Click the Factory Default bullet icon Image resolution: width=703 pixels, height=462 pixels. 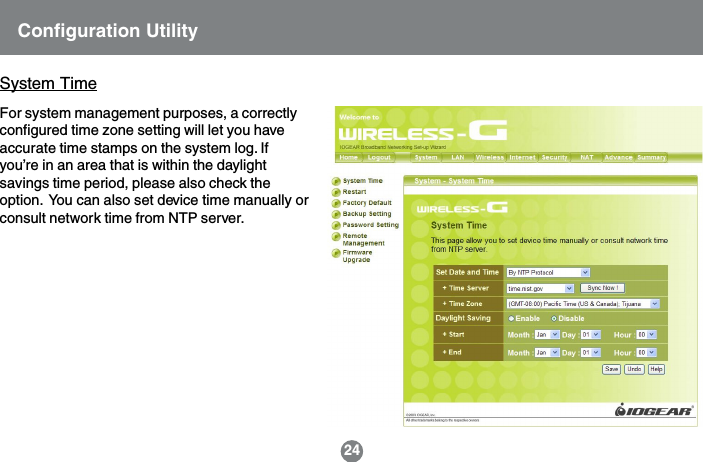click(x=336, y=203)
